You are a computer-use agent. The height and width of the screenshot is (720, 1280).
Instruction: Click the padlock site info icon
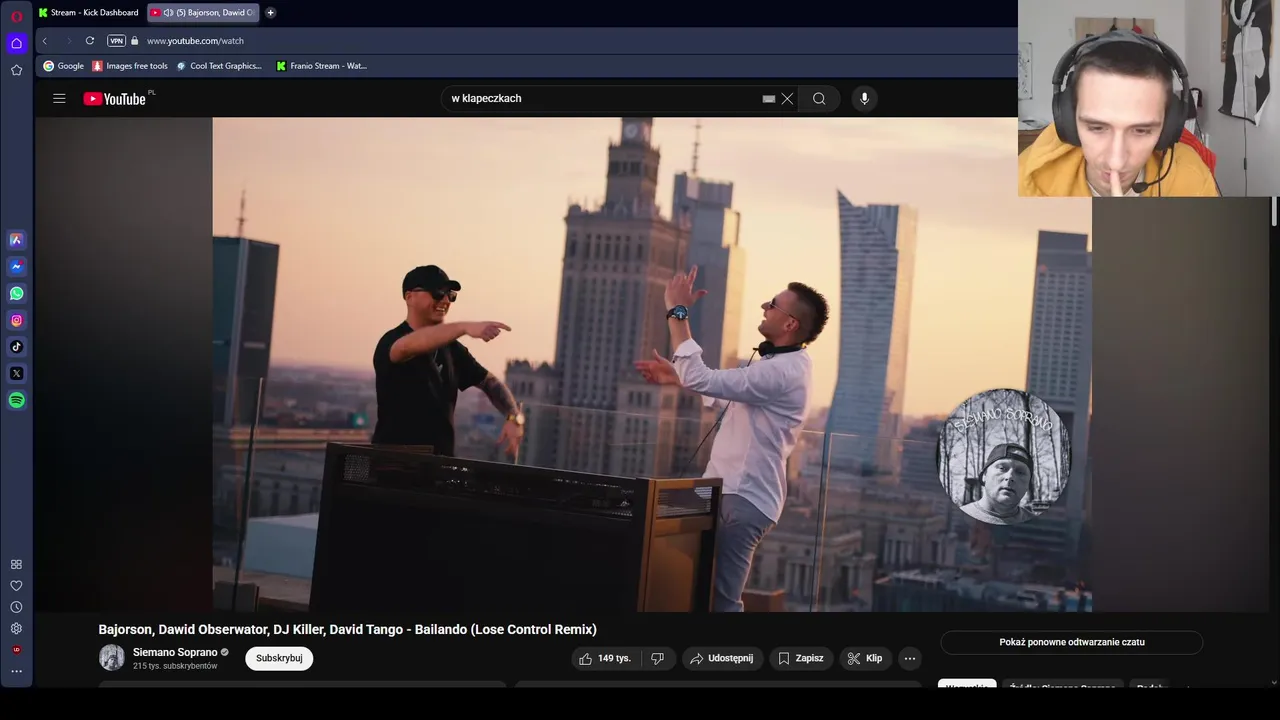[135, 41]
